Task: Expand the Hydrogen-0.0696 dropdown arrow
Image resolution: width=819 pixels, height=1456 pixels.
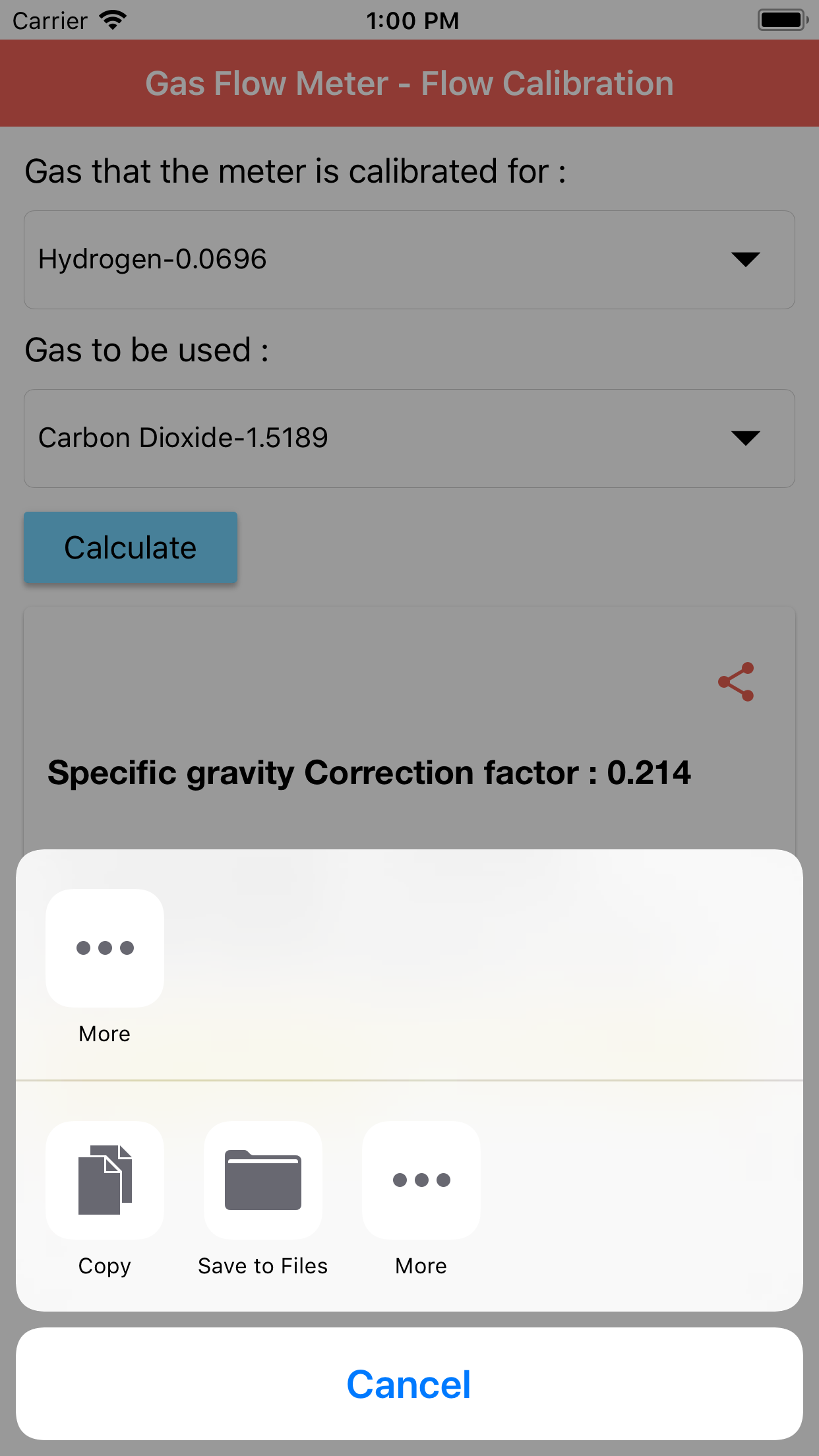Action: tap(745, 259)
